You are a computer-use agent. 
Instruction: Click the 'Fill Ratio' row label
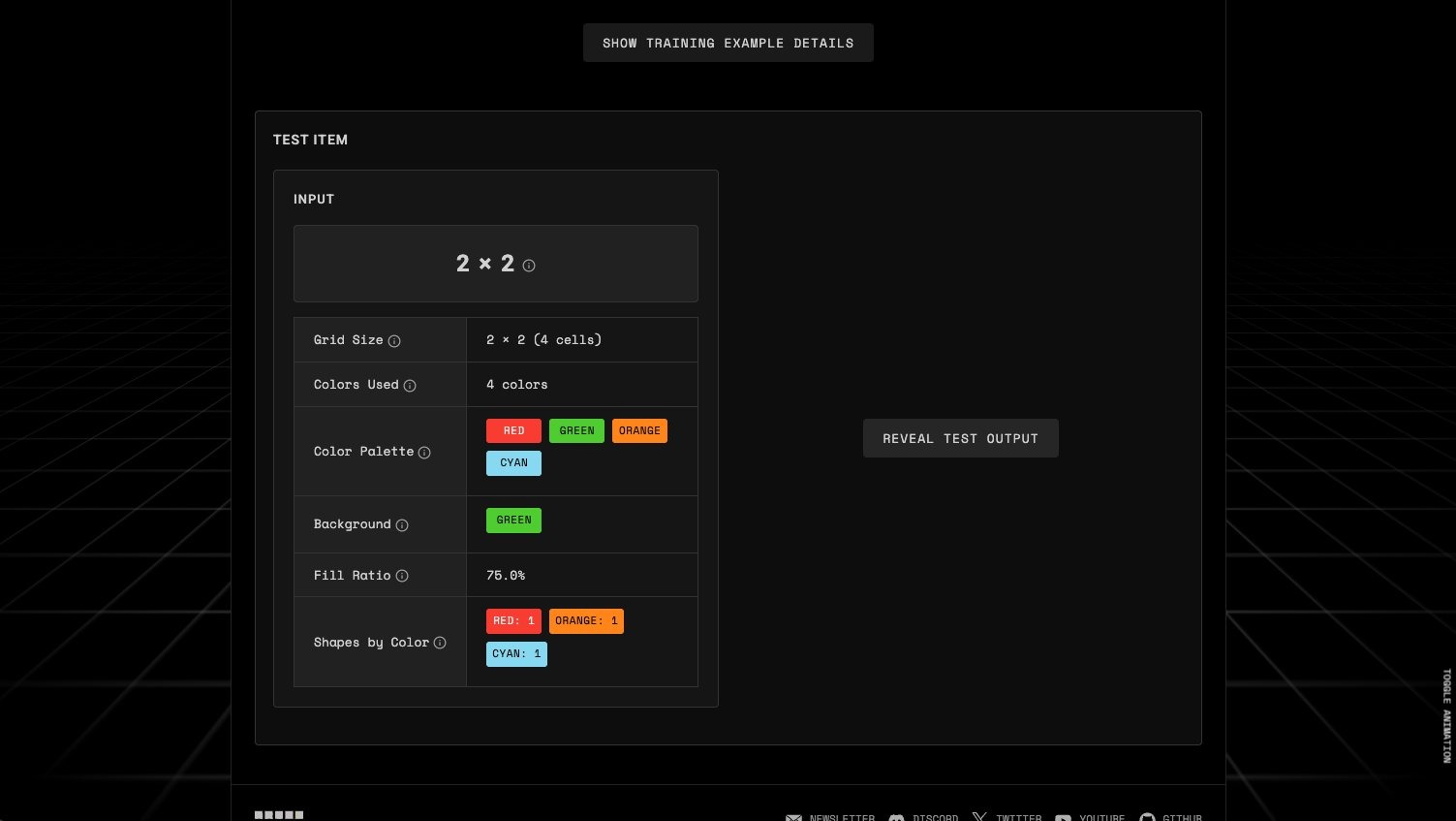pyautogui.click(x=352, y=575)
